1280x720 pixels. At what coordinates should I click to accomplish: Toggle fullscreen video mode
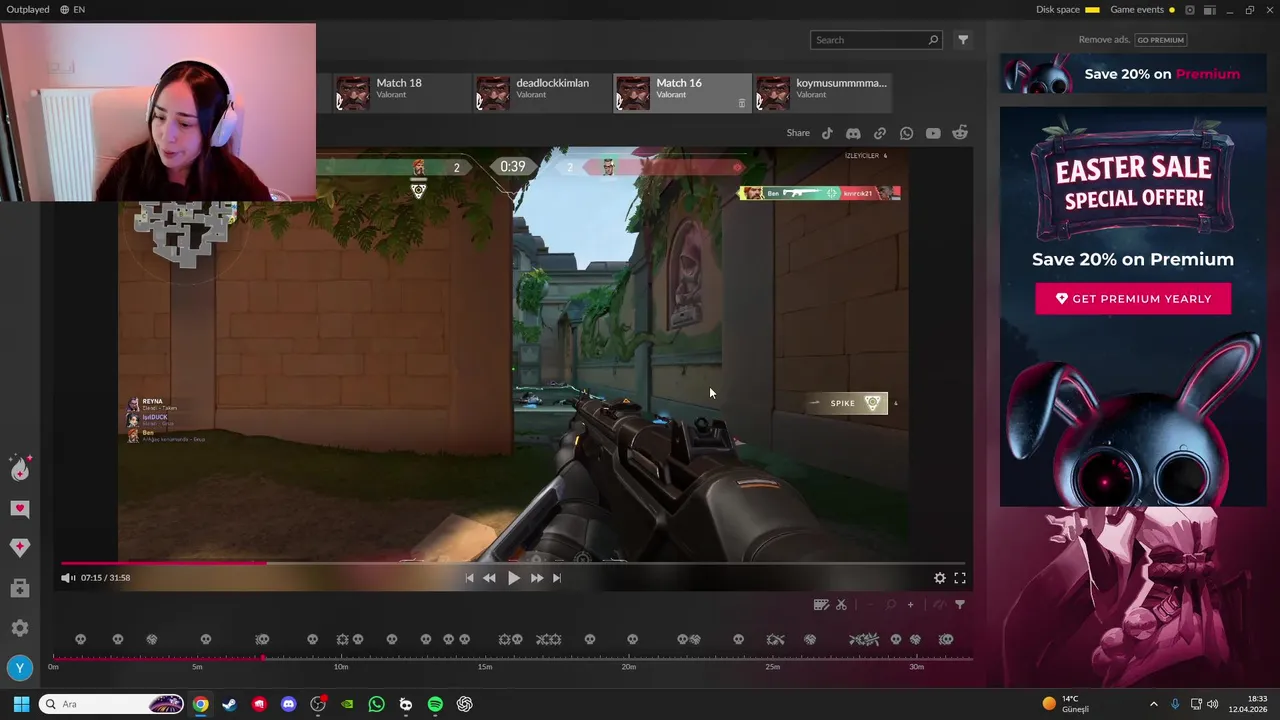tap(960, 578)
